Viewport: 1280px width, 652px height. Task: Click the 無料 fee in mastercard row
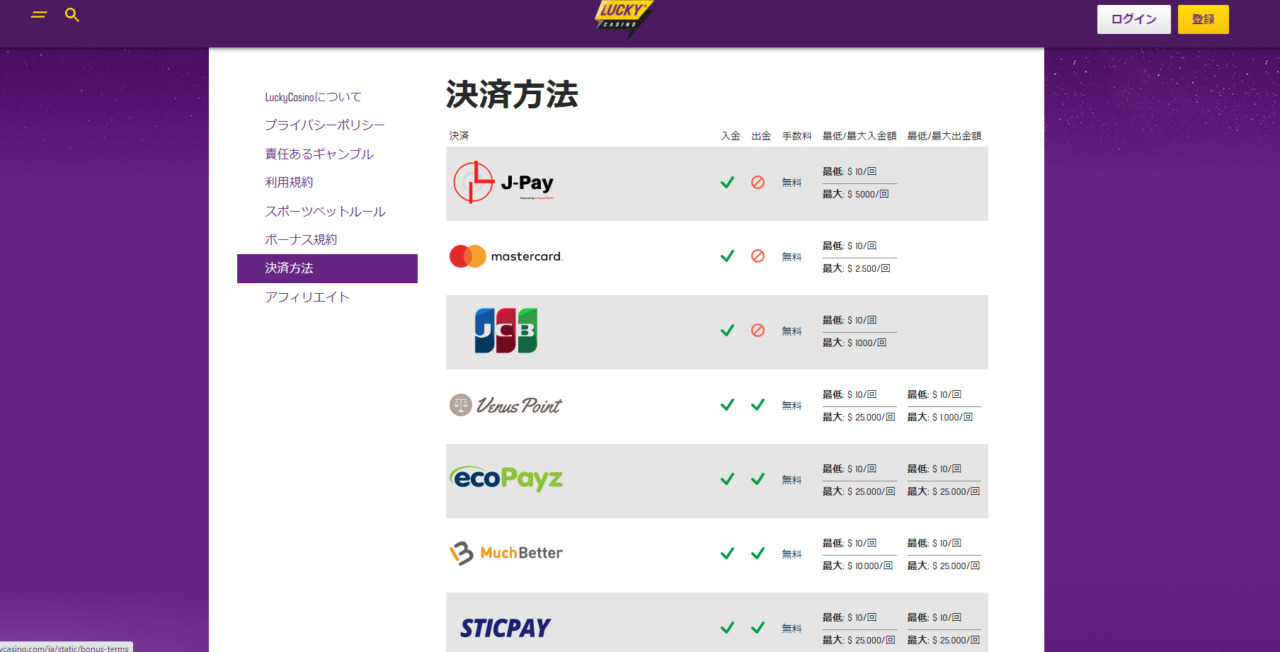click(792, 257)
